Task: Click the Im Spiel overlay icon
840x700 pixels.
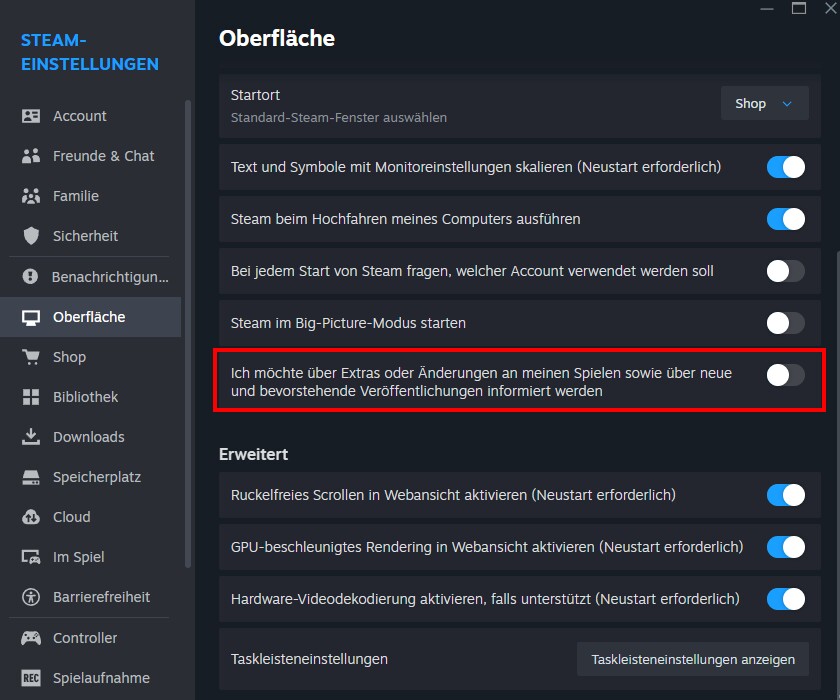Action: pyautogui.click(x=31, y=557)
